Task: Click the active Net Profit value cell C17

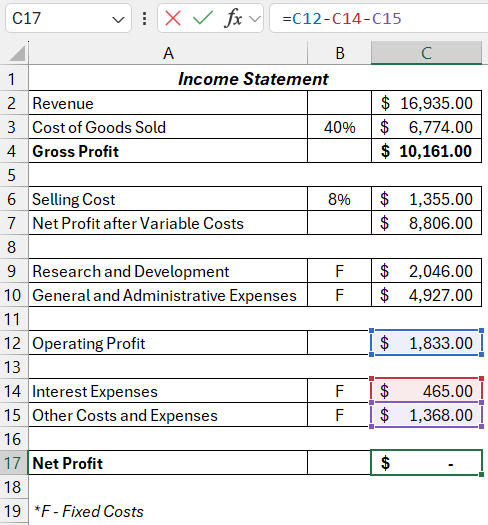Action: 426,463
